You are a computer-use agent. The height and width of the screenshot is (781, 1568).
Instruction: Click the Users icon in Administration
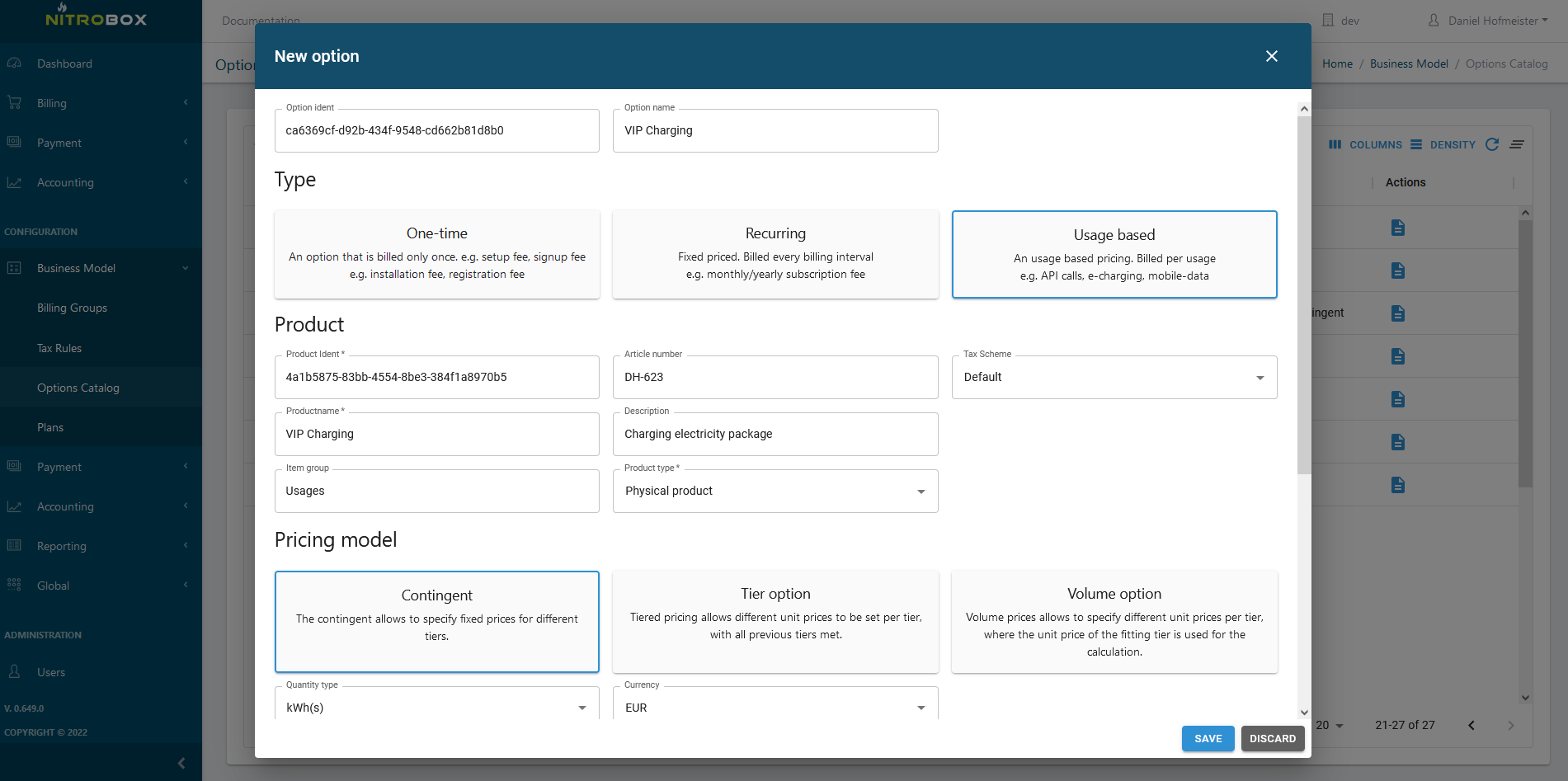[x=14, y=672]
